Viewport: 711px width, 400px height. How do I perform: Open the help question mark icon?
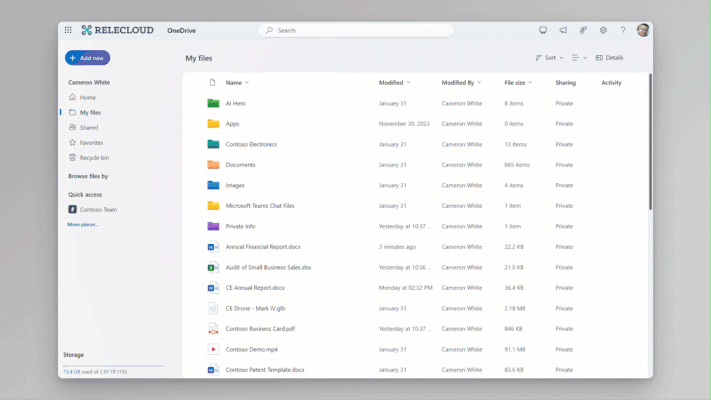point(623,30)
